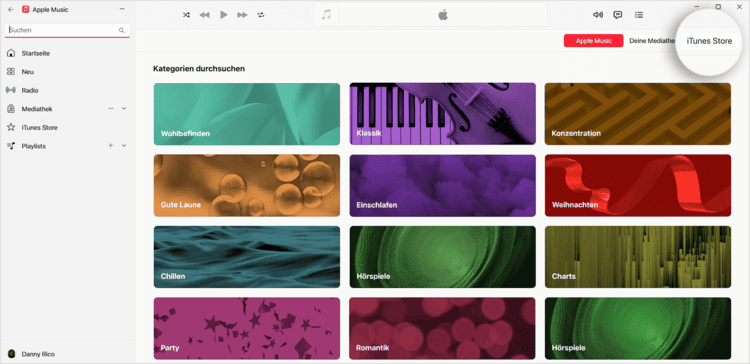Click the Apple logo now-playing display
Image resolution: width=750 pixels, height=364 pixels.
(443, 15)
